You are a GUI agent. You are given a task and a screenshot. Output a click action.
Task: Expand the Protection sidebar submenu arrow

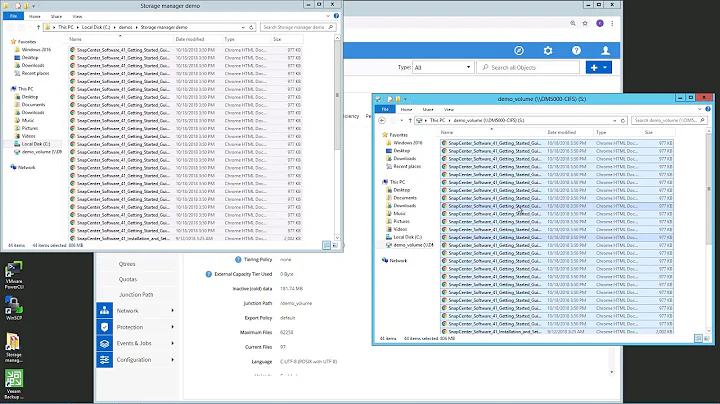(173, 327)
